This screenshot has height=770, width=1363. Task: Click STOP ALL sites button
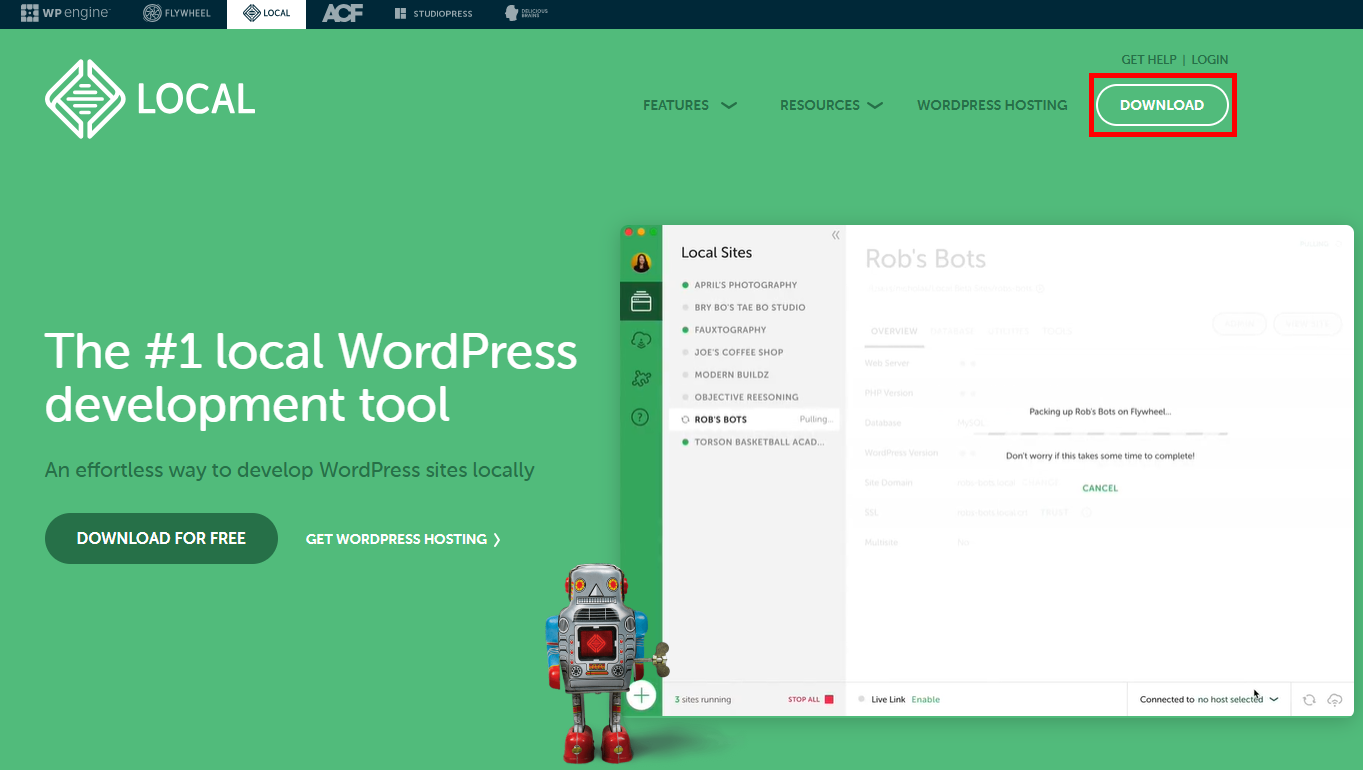click(810, 700)
